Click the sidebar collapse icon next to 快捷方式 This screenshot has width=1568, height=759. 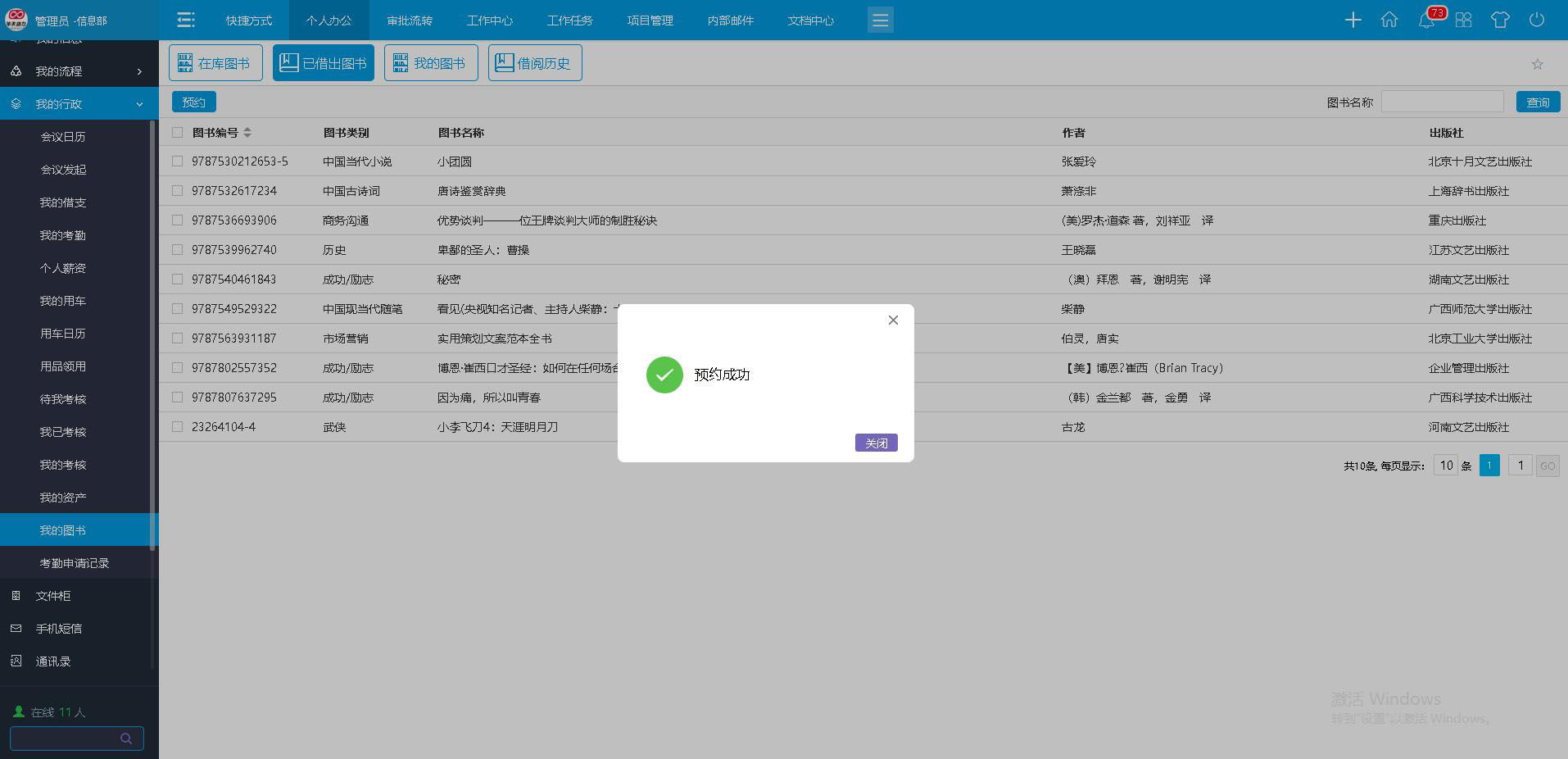coord(185,20)
